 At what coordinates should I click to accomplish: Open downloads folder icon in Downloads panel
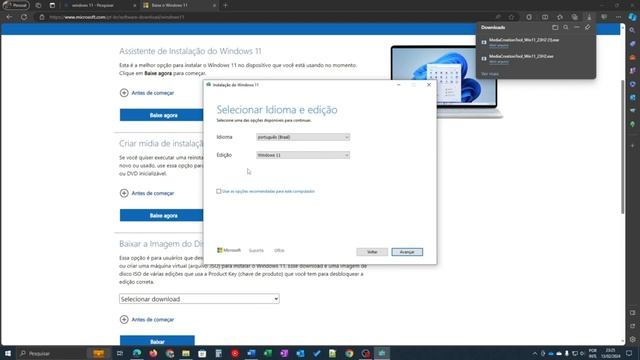pyautogui.click(x=555, y=27)
